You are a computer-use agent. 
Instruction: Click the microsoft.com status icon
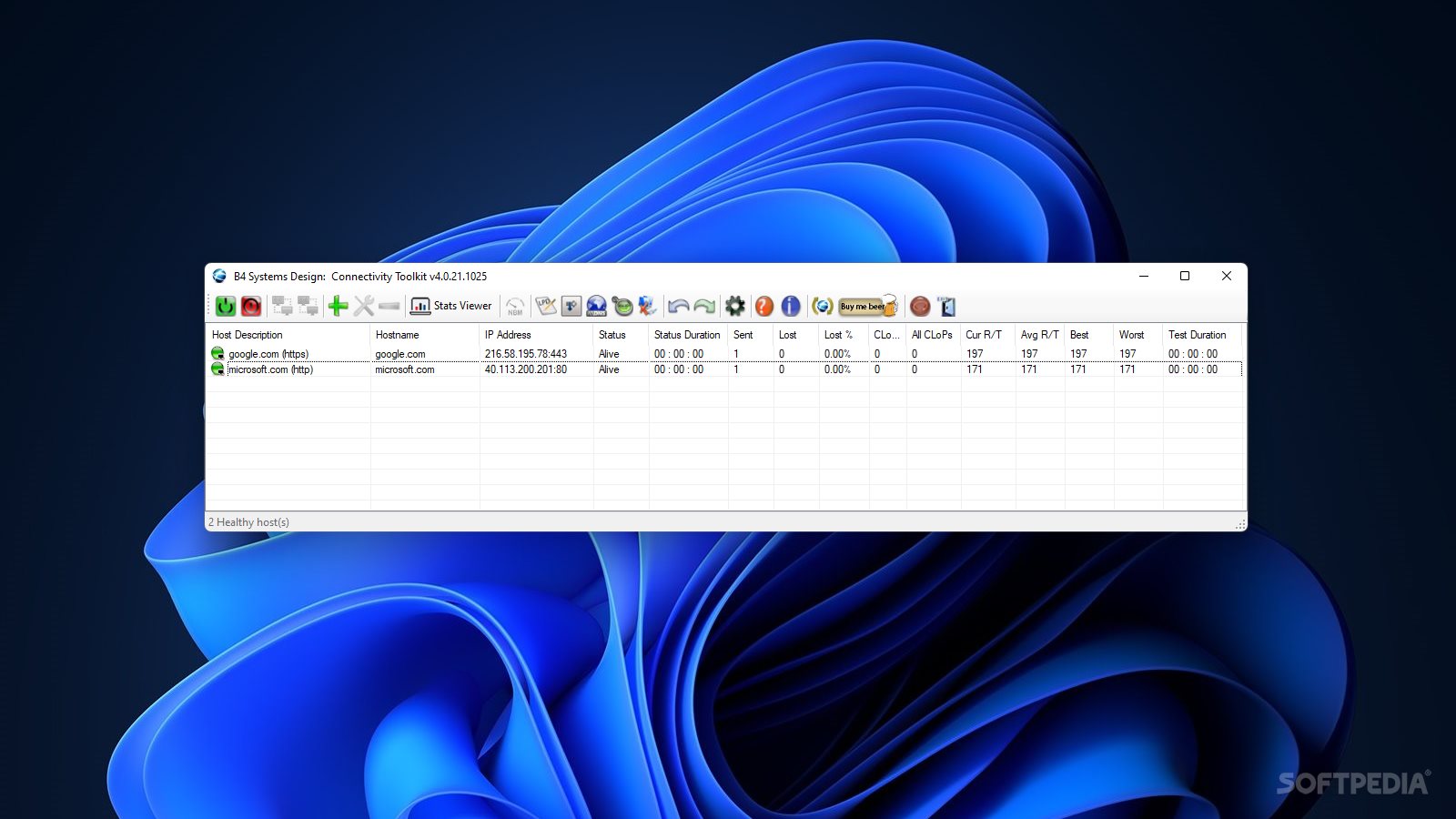coord(217,369)
